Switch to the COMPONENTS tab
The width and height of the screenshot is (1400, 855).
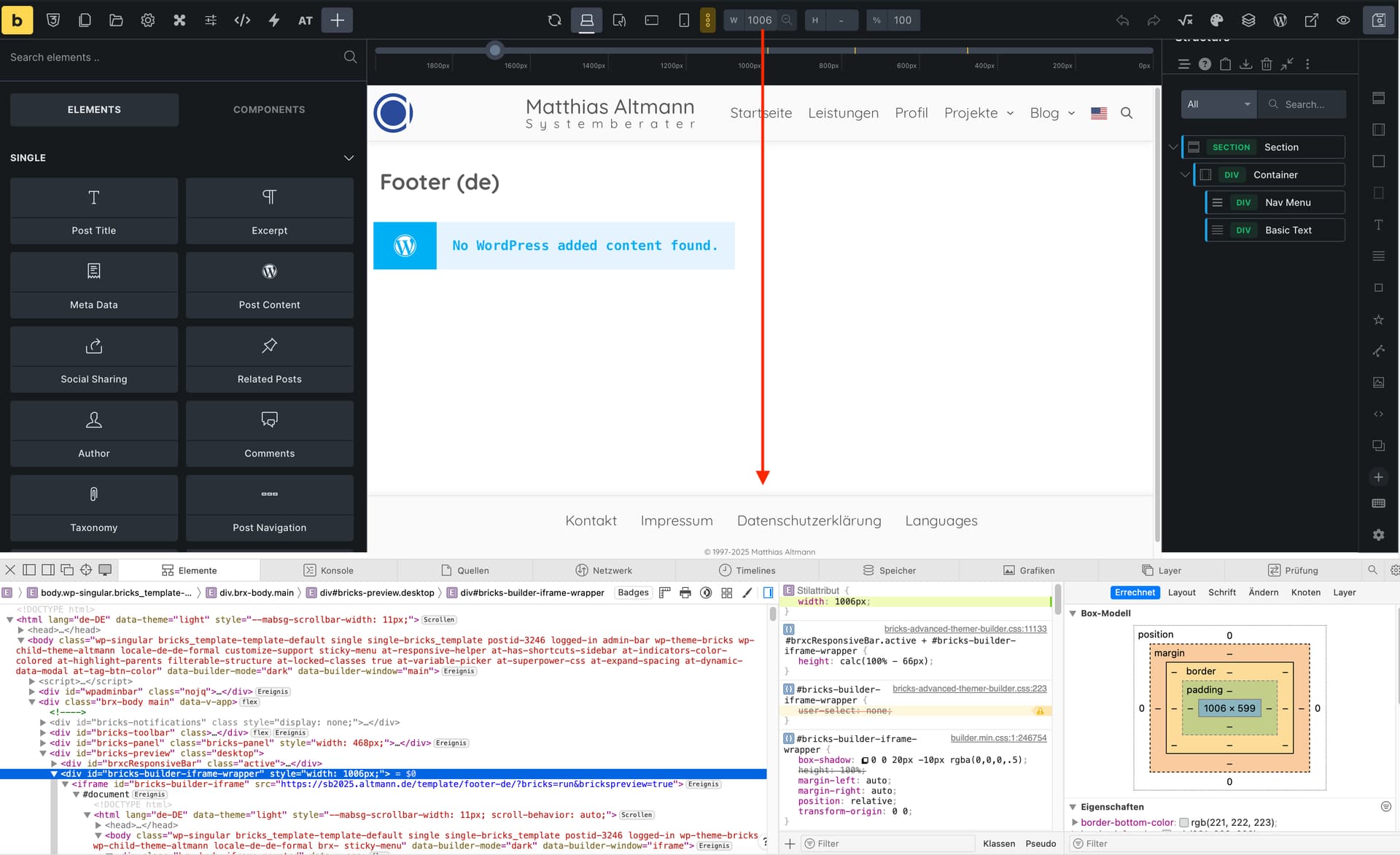pyautogui.click(x=269, y=109)
